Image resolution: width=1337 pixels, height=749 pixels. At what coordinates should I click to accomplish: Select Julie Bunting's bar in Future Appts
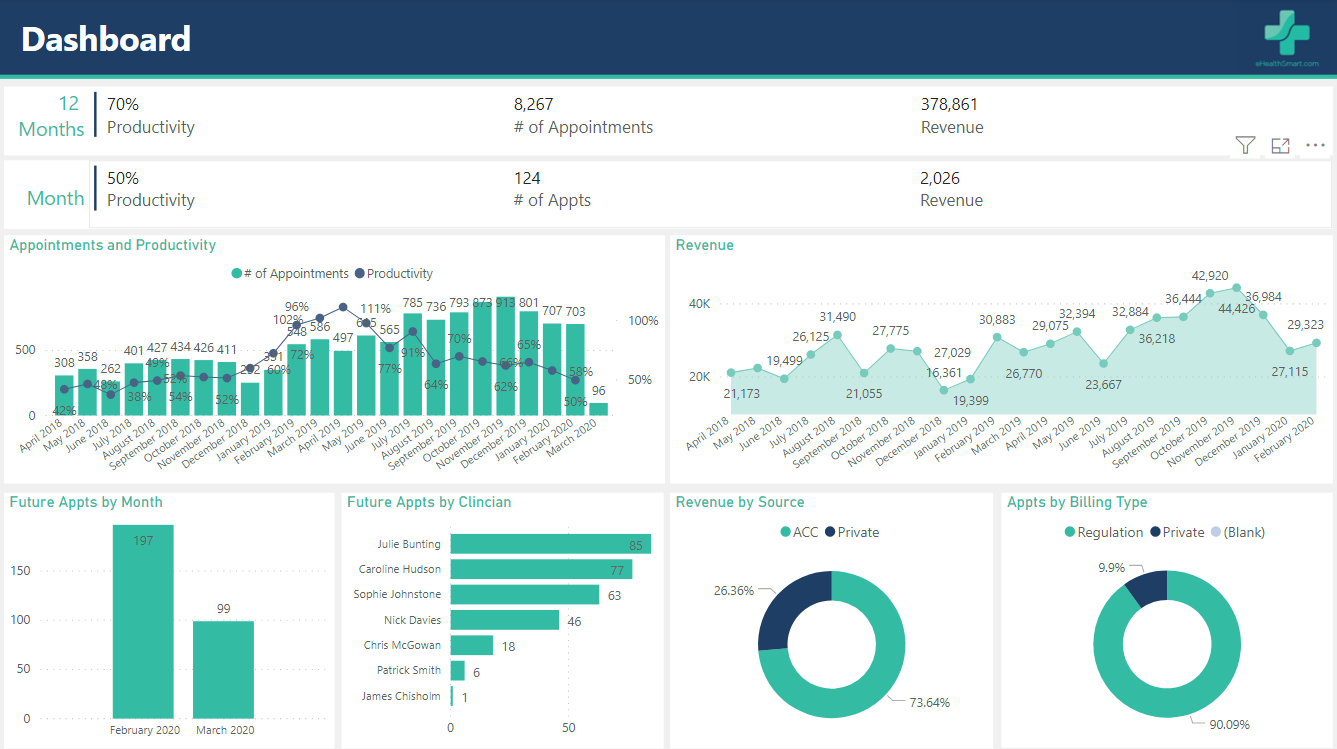click(550, 543)
